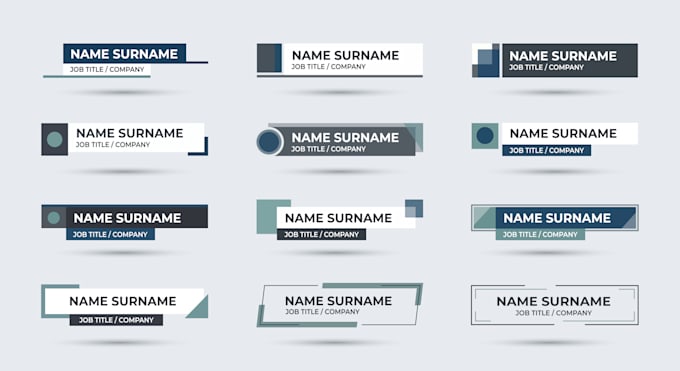This screenshot has width=680, height=371.
Task: Click the overlapping blue squares beside the charcoal banner
Action: 485,60
